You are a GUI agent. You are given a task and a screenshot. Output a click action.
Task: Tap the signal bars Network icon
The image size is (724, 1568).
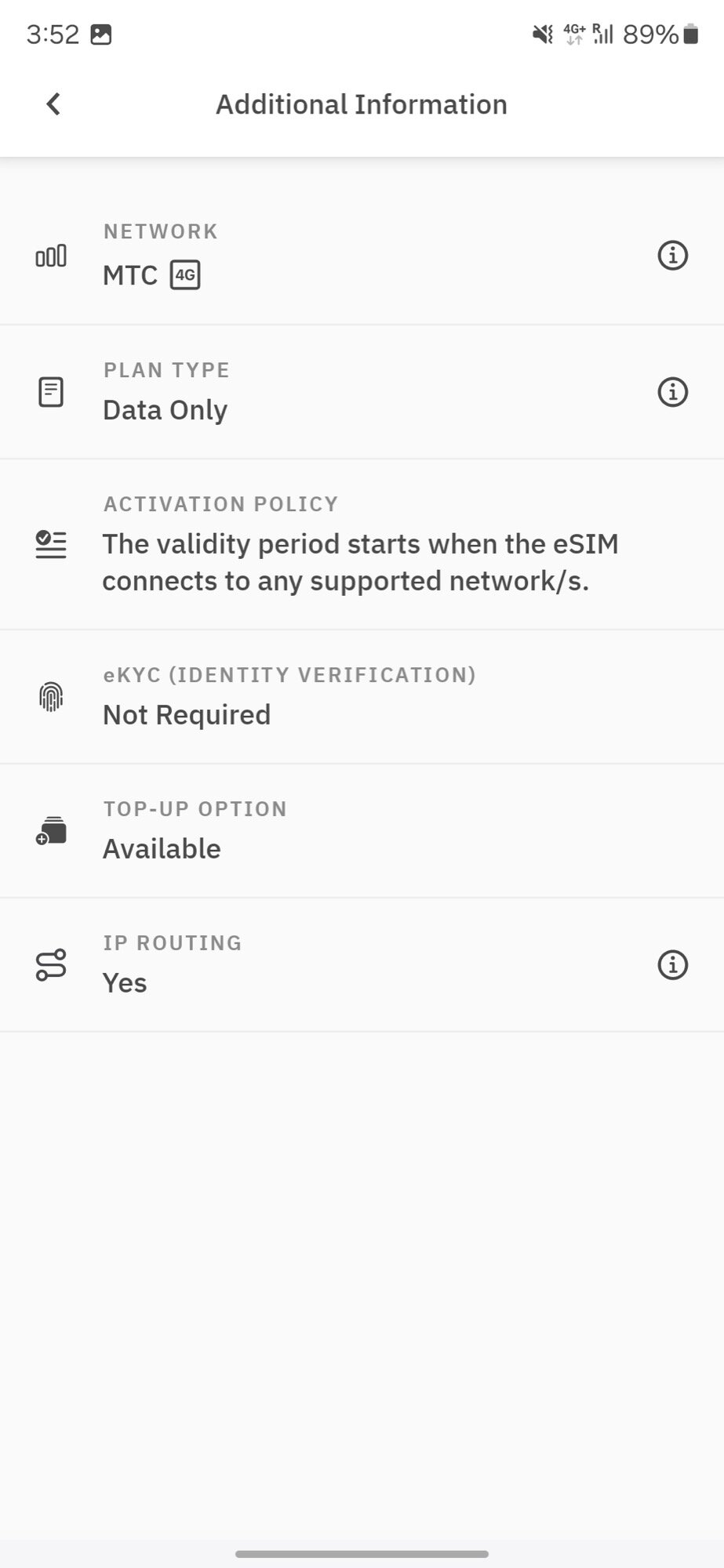[51, 256]
